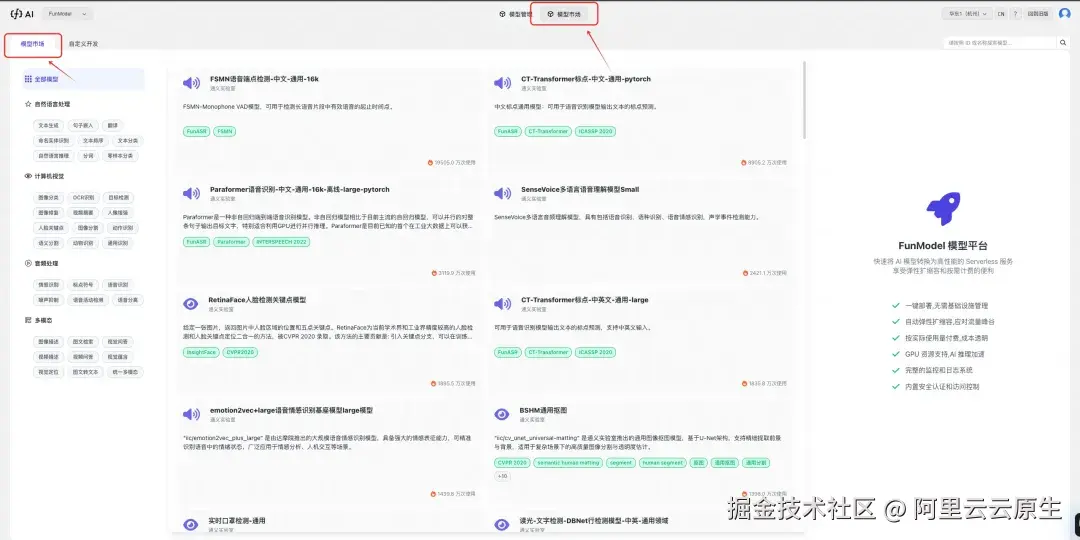
Task: Filter by 文本生成 tag
Action: click(48, 125)
